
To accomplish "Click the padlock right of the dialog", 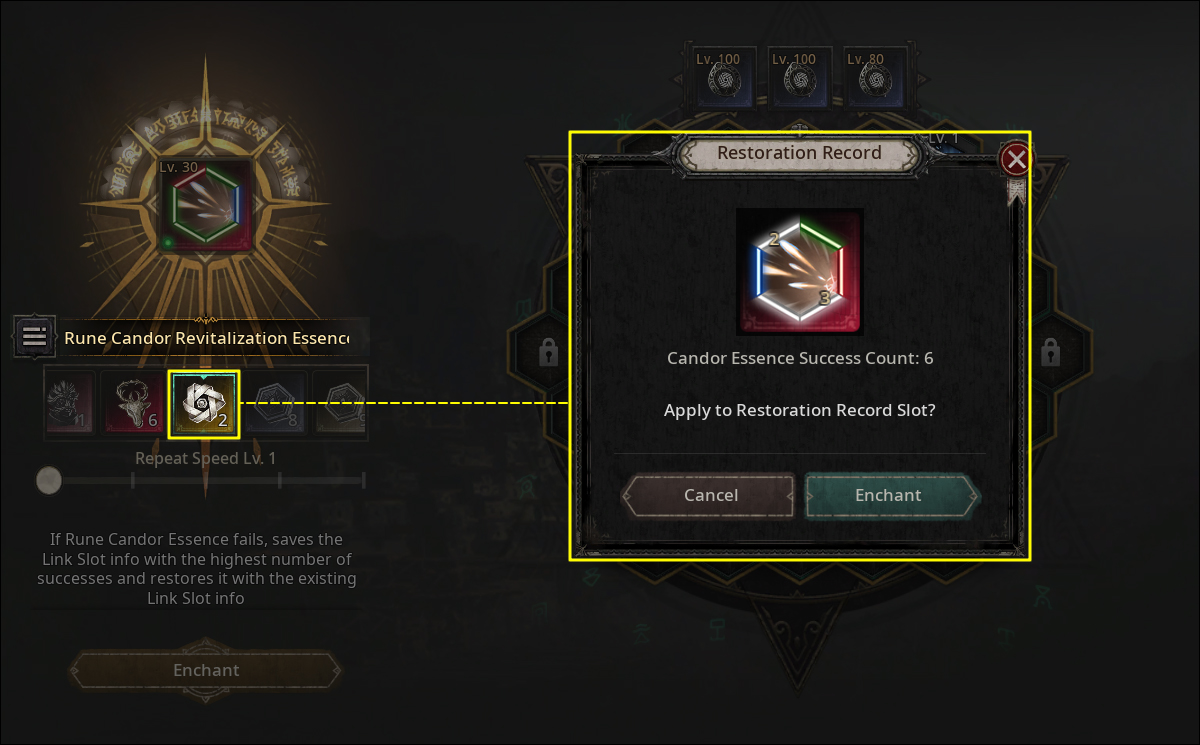I will tap(1050, 352).
